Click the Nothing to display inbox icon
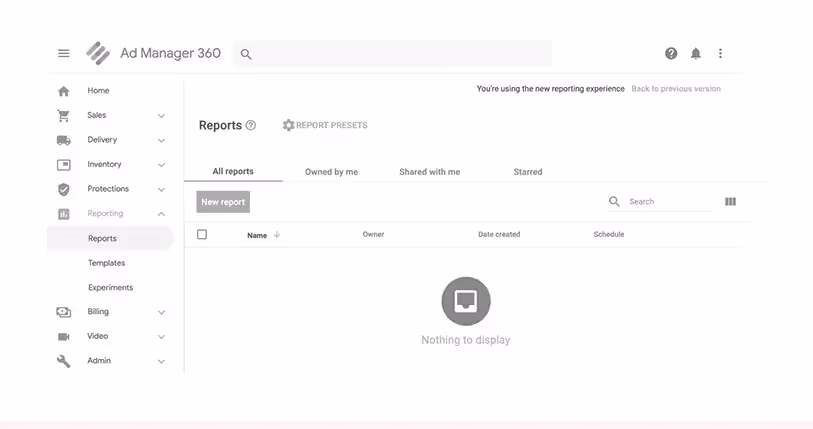The width and height of the screenshot is (813, 429). [x=466, y=301]
